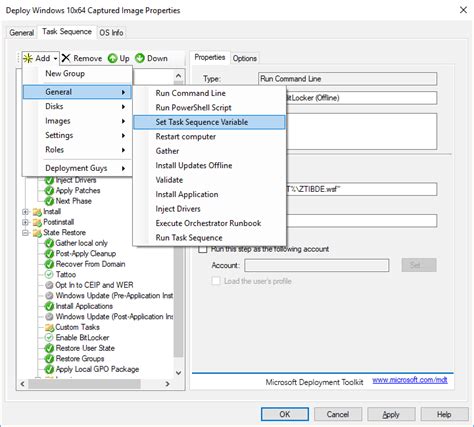The width and height of the screenshot is (474, 427).
Task: Open the Options tab
Action: coord(244,58)
